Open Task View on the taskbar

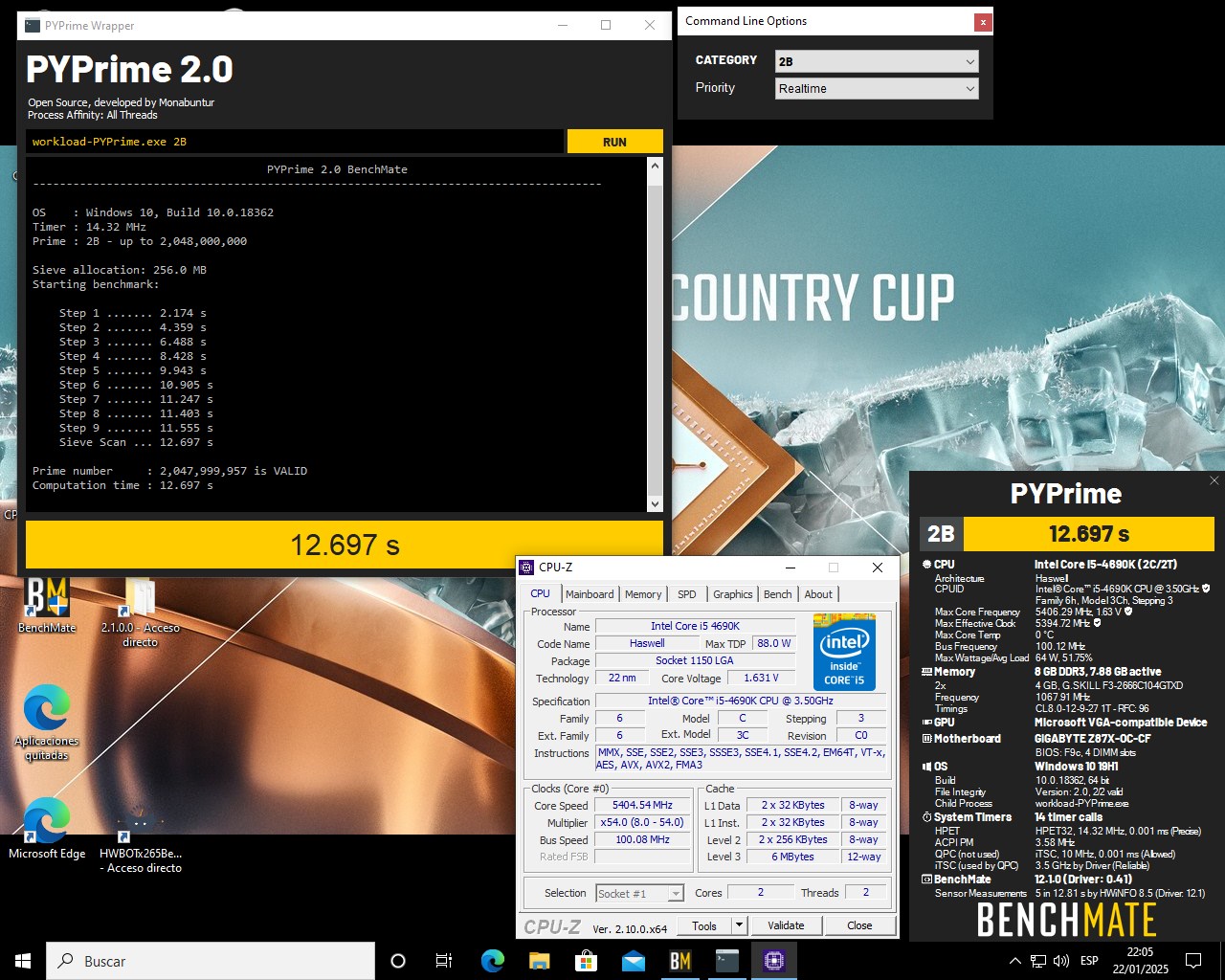[444, 961]
